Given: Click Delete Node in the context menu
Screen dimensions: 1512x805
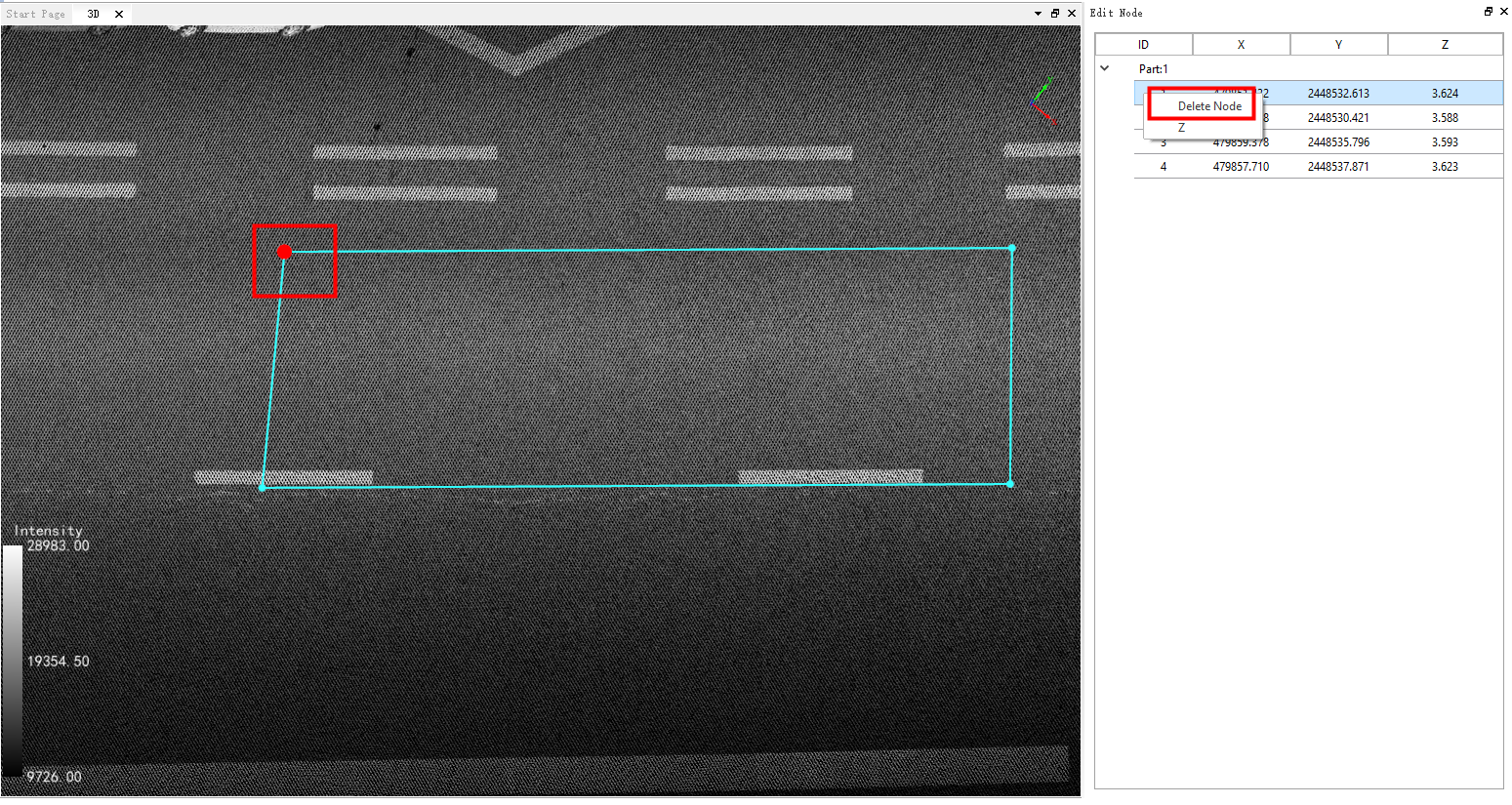Looking at the screenshot, I should (x=1208, y=105).
